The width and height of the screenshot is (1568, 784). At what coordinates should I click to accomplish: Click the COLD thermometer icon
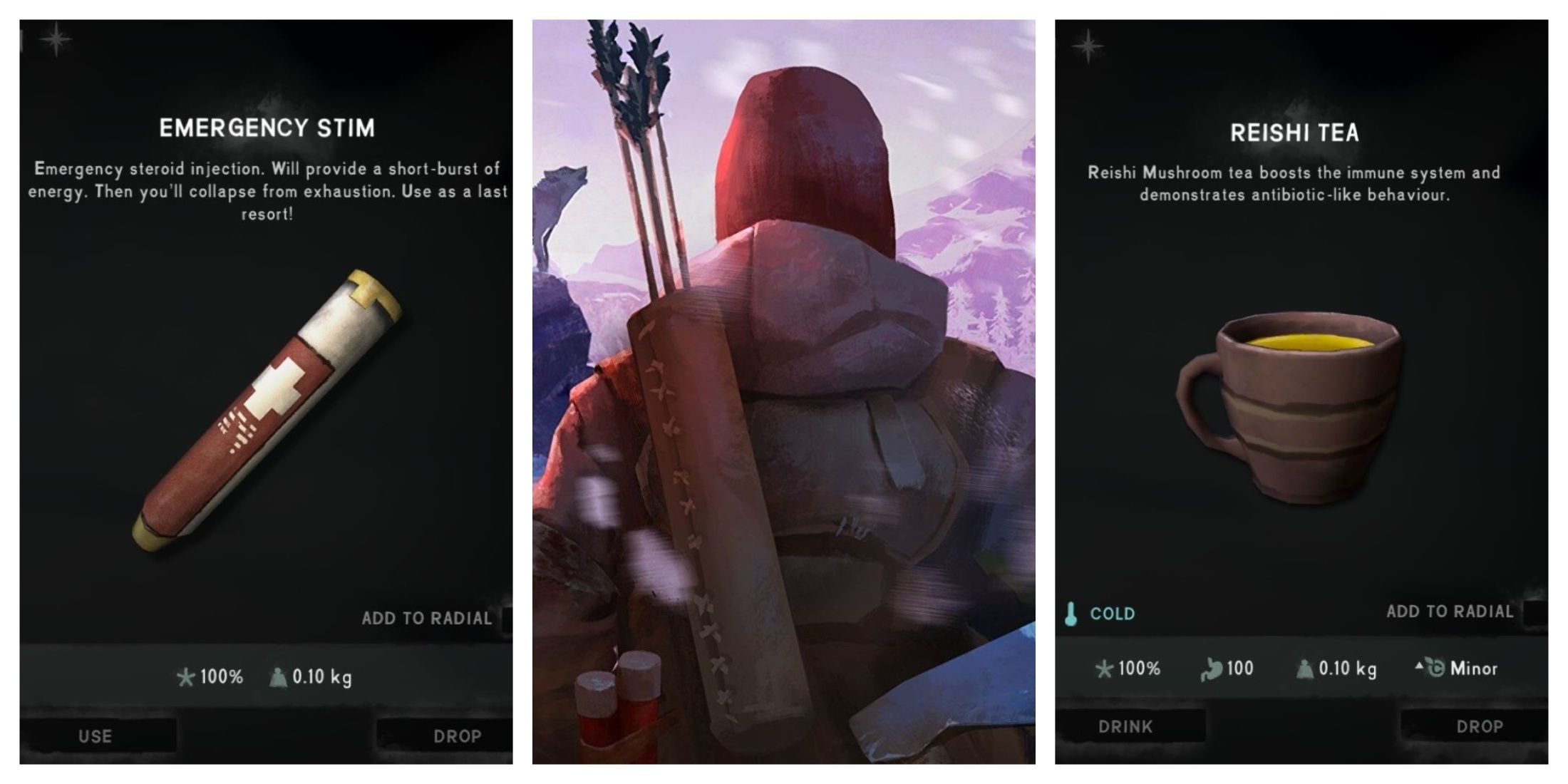coord(1071,614)
